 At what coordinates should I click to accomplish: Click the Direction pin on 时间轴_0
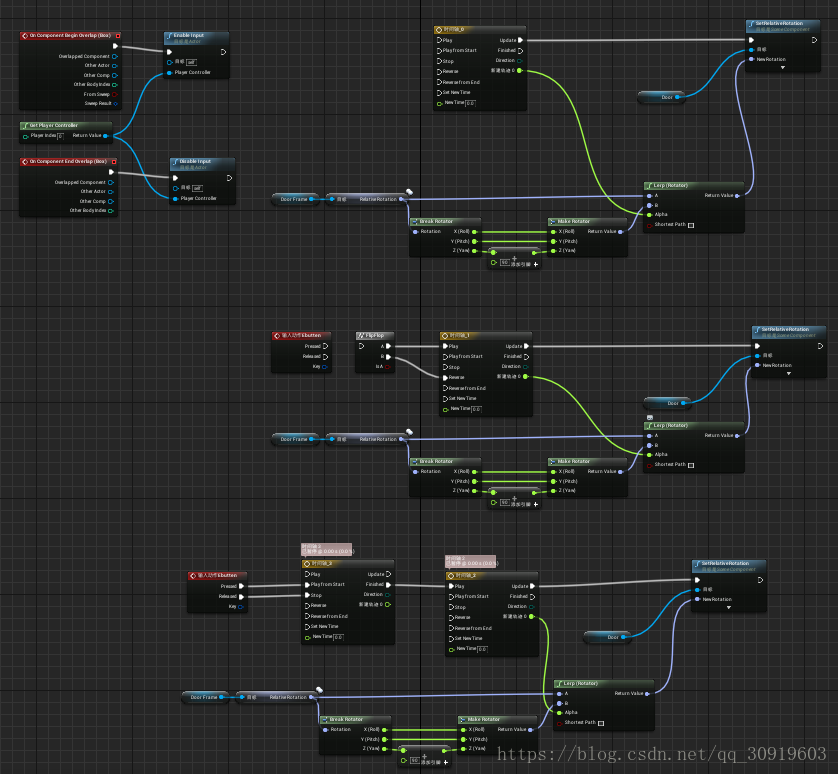pyautogui.click(x=519, y=60)
